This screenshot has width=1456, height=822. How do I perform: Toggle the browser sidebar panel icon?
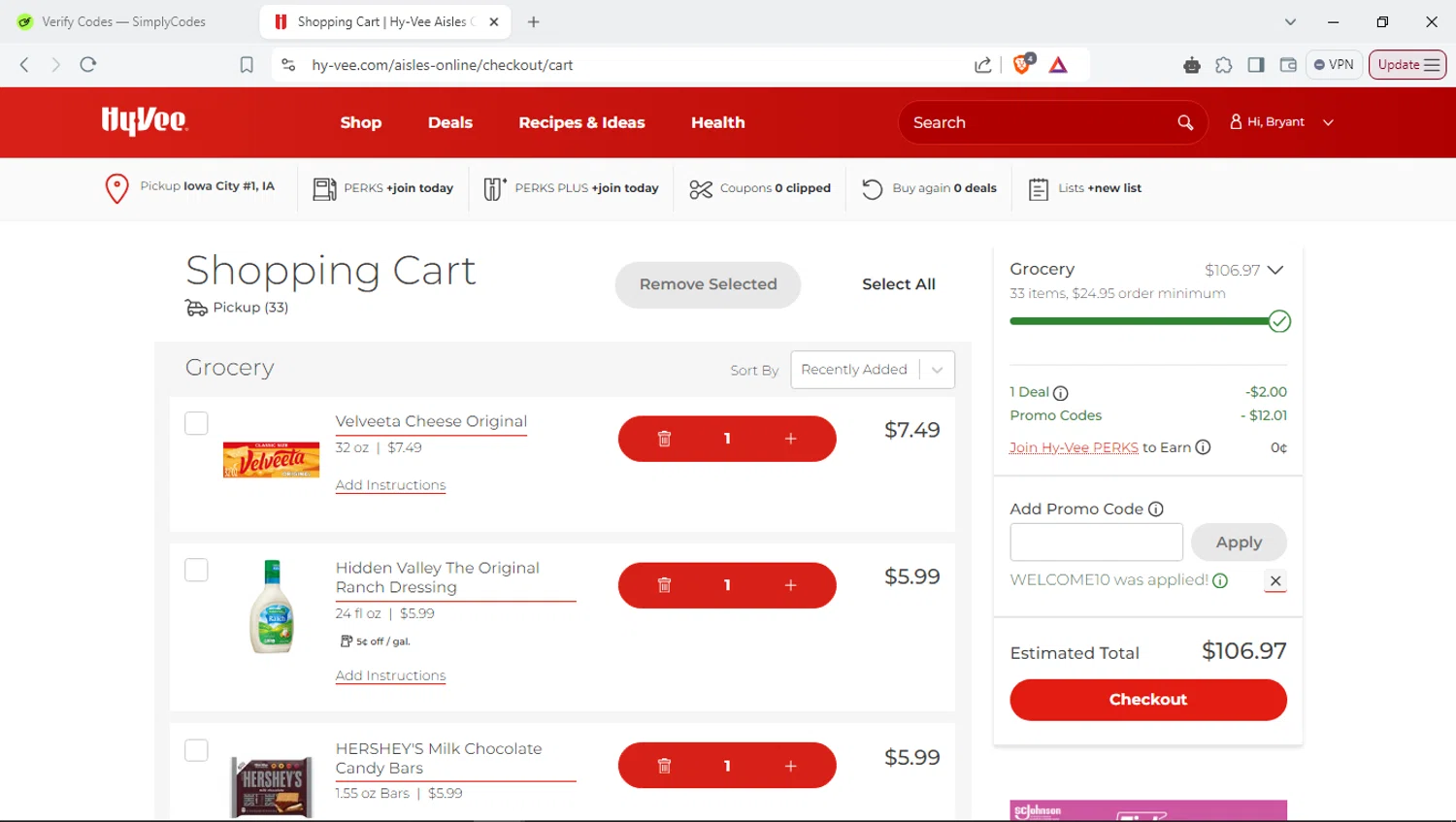[x=1256, y=65]
